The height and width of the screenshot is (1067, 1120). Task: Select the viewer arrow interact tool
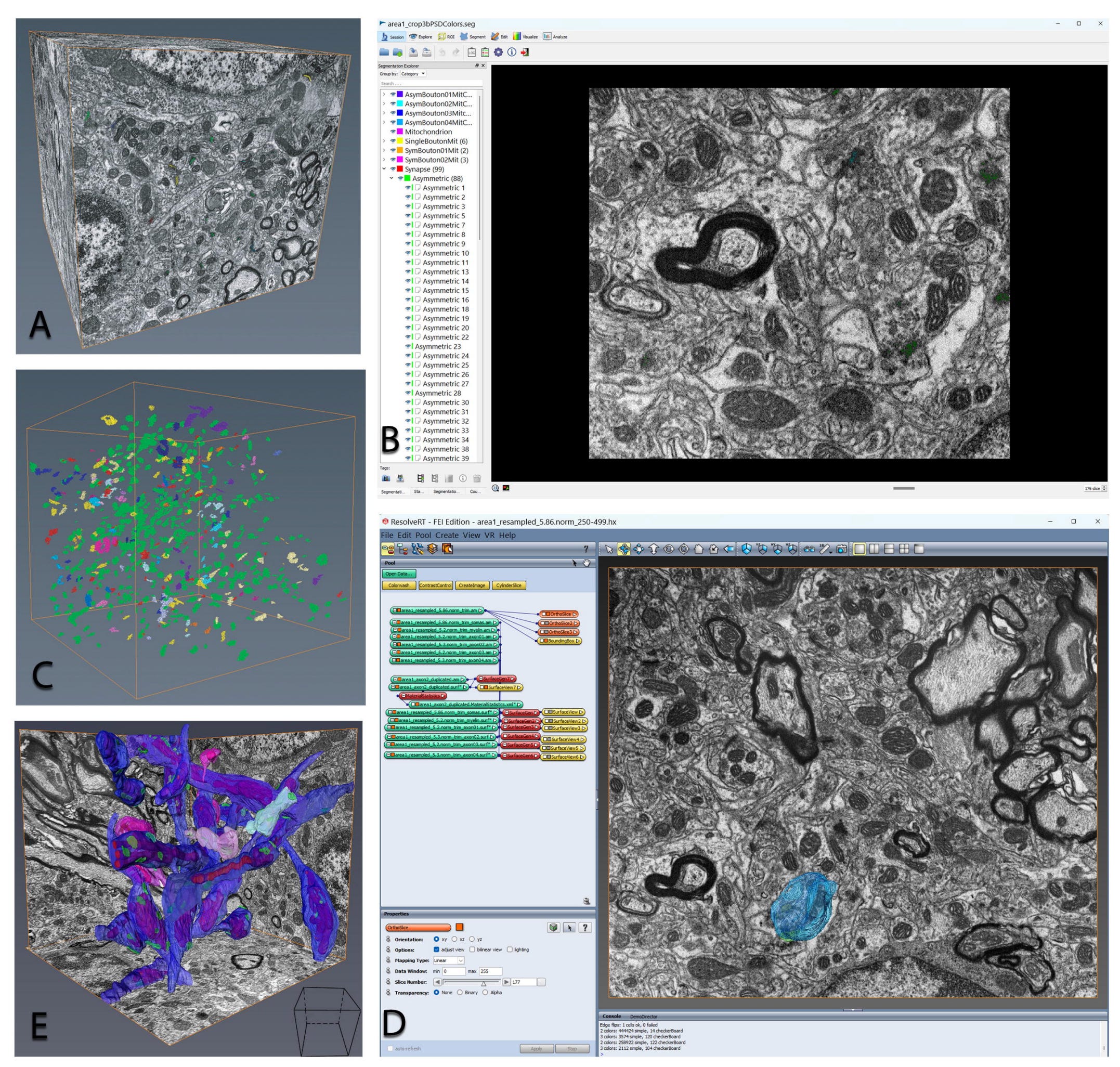[x=609, y=549]
